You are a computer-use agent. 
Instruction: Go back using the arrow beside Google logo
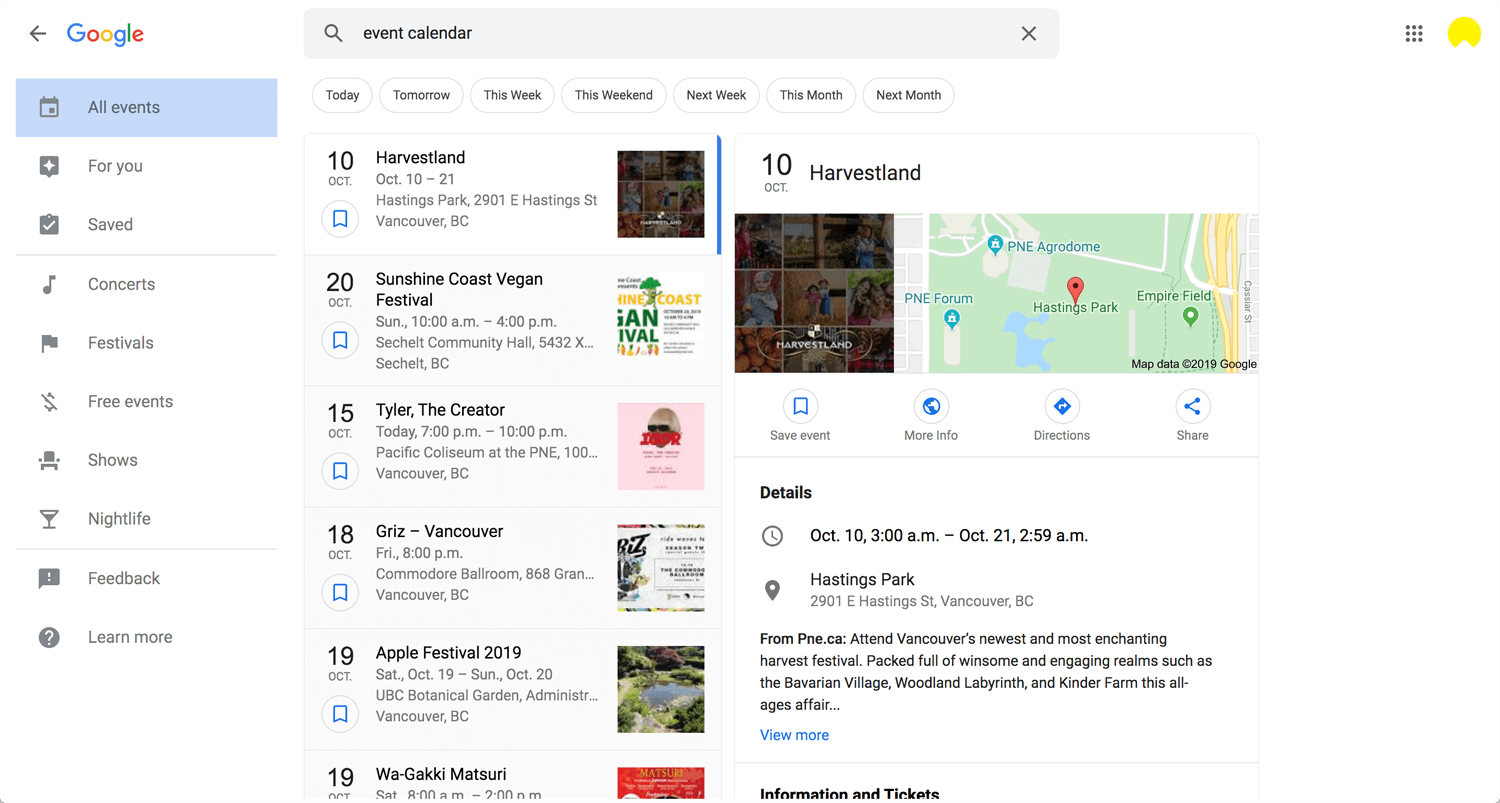pyautogui.click(x=38, y=34)
